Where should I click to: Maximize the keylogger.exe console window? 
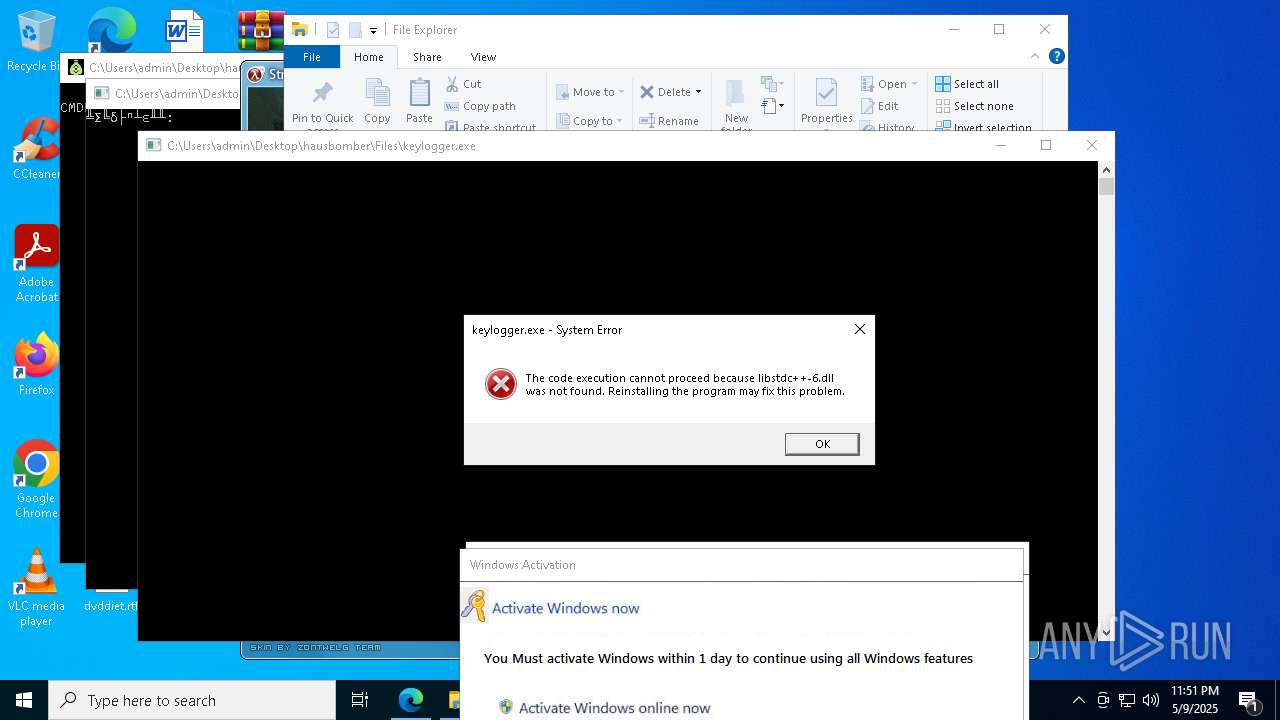1046,146
